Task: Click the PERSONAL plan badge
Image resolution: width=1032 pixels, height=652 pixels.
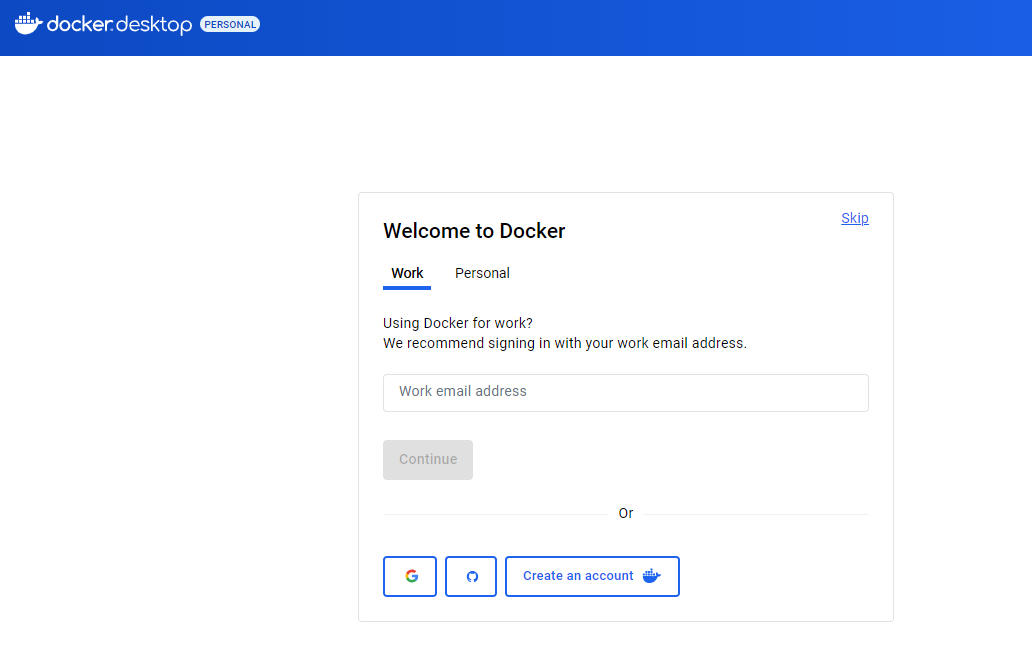Action: pyautogui.click(x=230, y=24)
